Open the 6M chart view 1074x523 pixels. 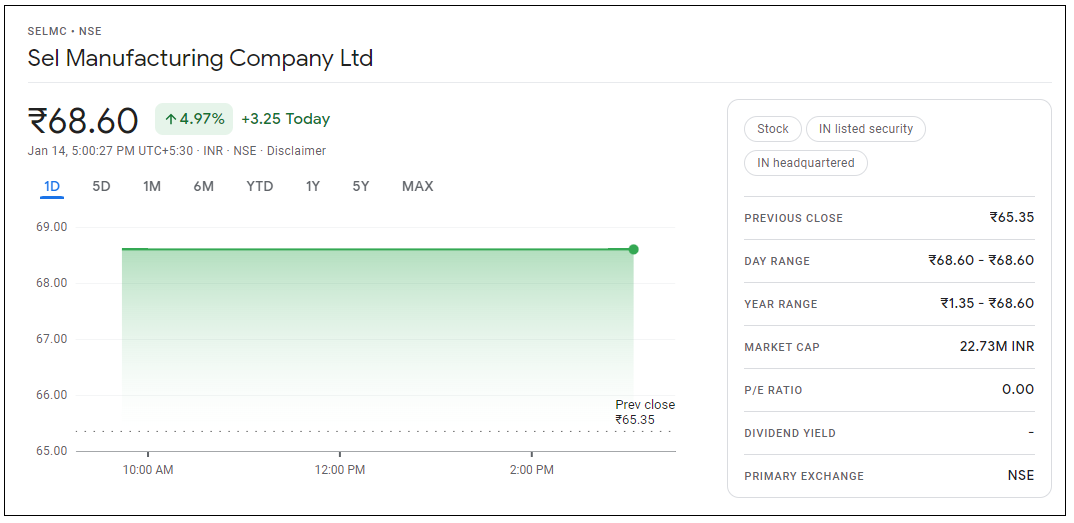(204, 186)
